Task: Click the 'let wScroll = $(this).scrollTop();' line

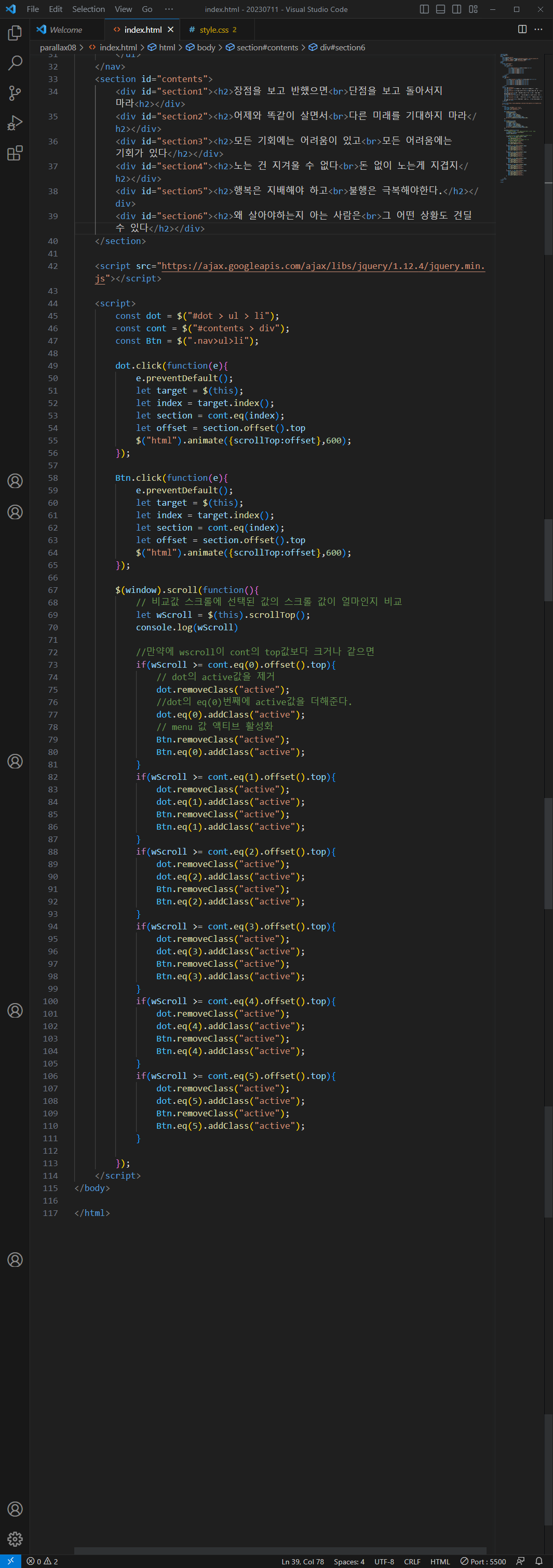Action: click(223, 615)
